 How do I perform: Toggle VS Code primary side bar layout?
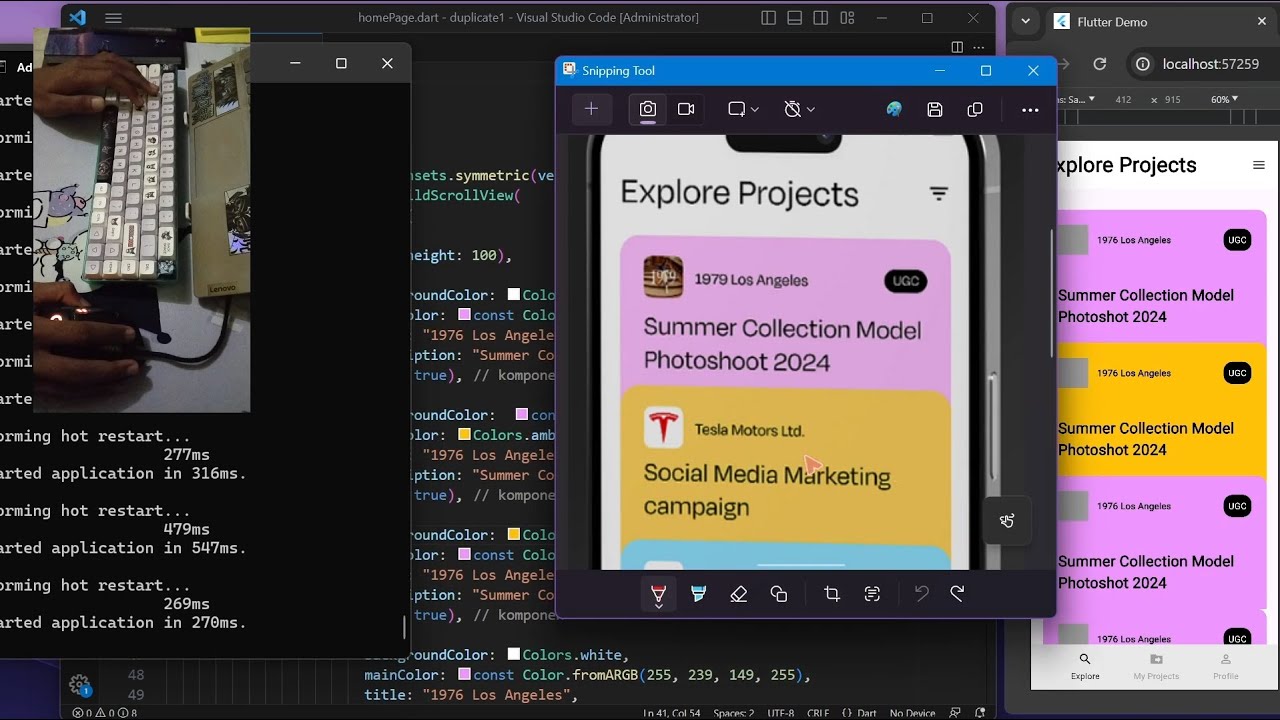click(x=768, y=18)
